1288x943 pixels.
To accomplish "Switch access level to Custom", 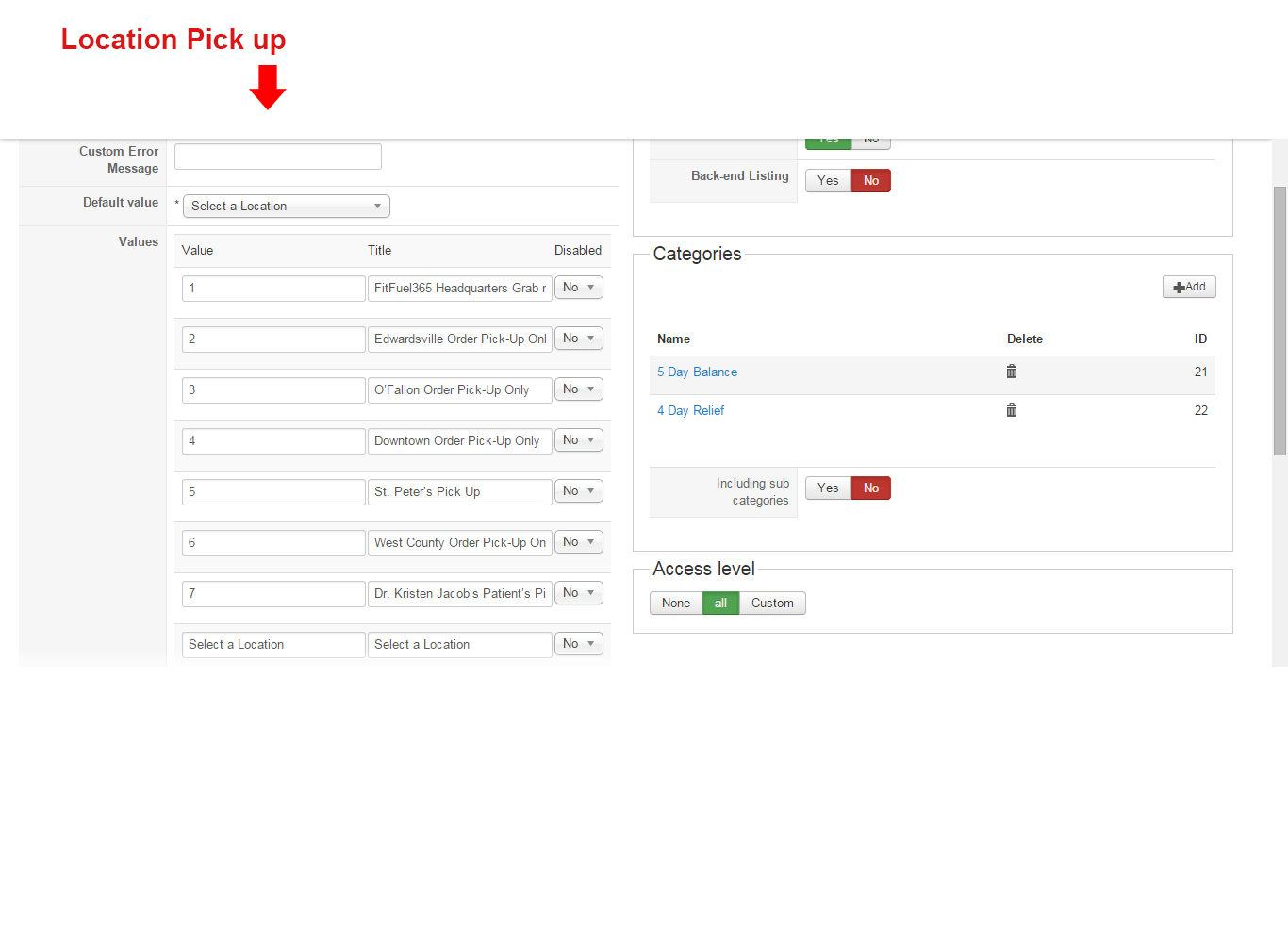I will tap(772, 604).
